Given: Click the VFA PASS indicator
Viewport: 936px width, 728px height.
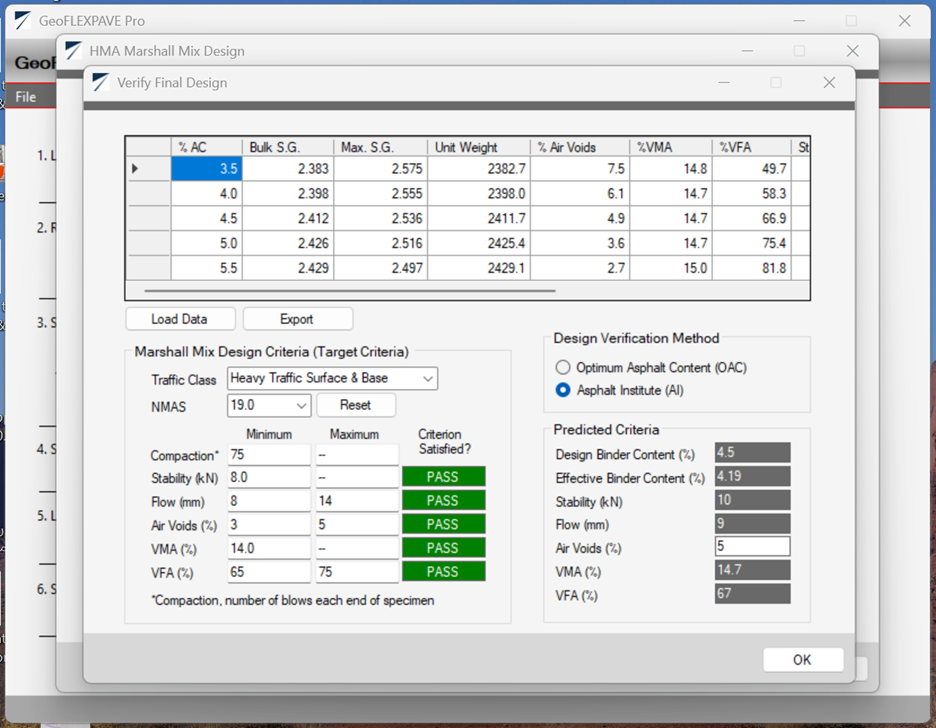Looking at the screenshot, I should pos(444,572).
